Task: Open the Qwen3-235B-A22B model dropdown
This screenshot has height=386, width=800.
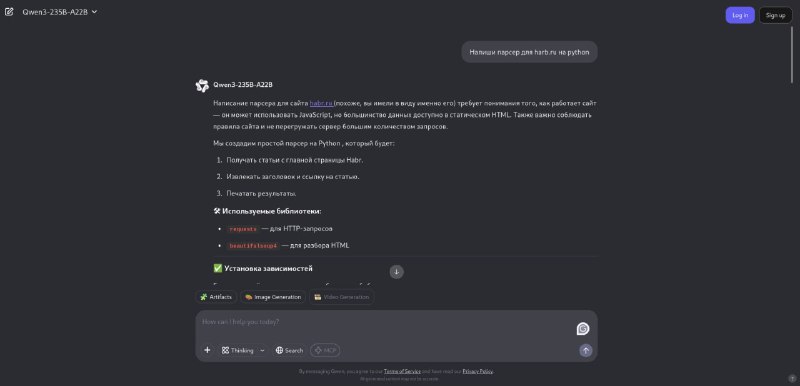Action: pyautogui.click(x=60, y=12)
